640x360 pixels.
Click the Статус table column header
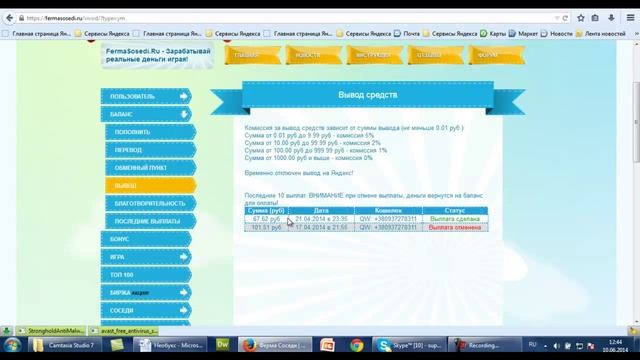pyautogui.click(x=455, y=211)
